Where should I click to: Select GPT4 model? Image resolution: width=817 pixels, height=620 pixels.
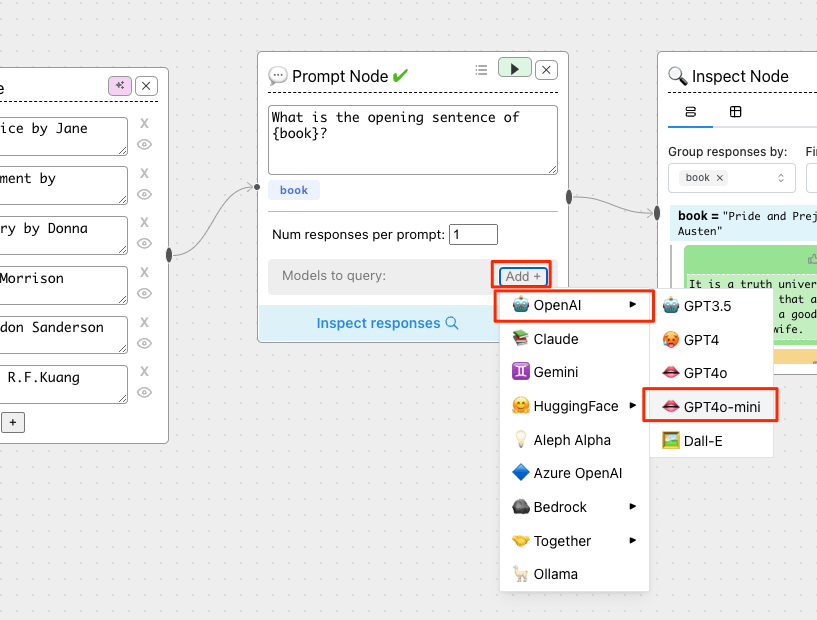[711, 340]
